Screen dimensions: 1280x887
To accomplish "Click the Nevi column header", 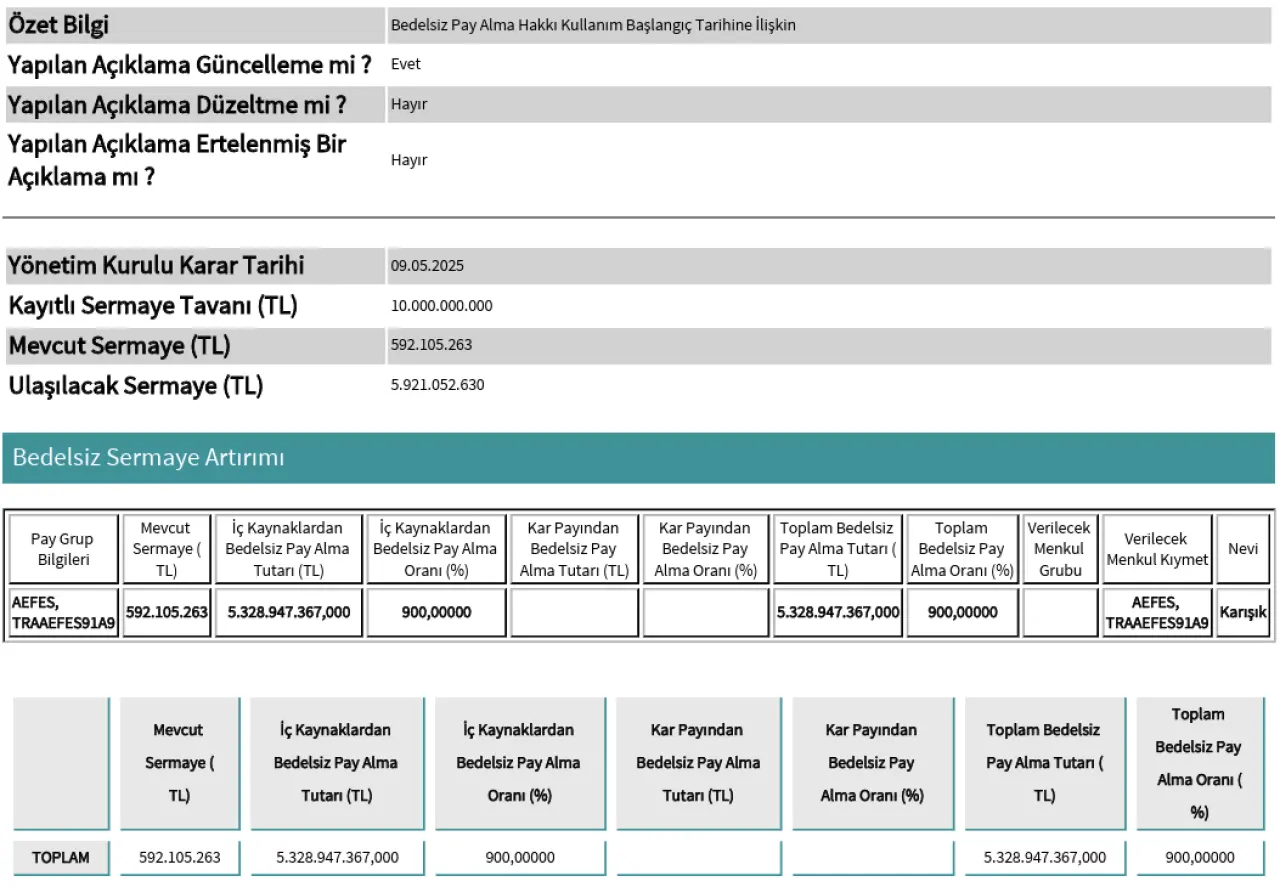I will 1243,549.
